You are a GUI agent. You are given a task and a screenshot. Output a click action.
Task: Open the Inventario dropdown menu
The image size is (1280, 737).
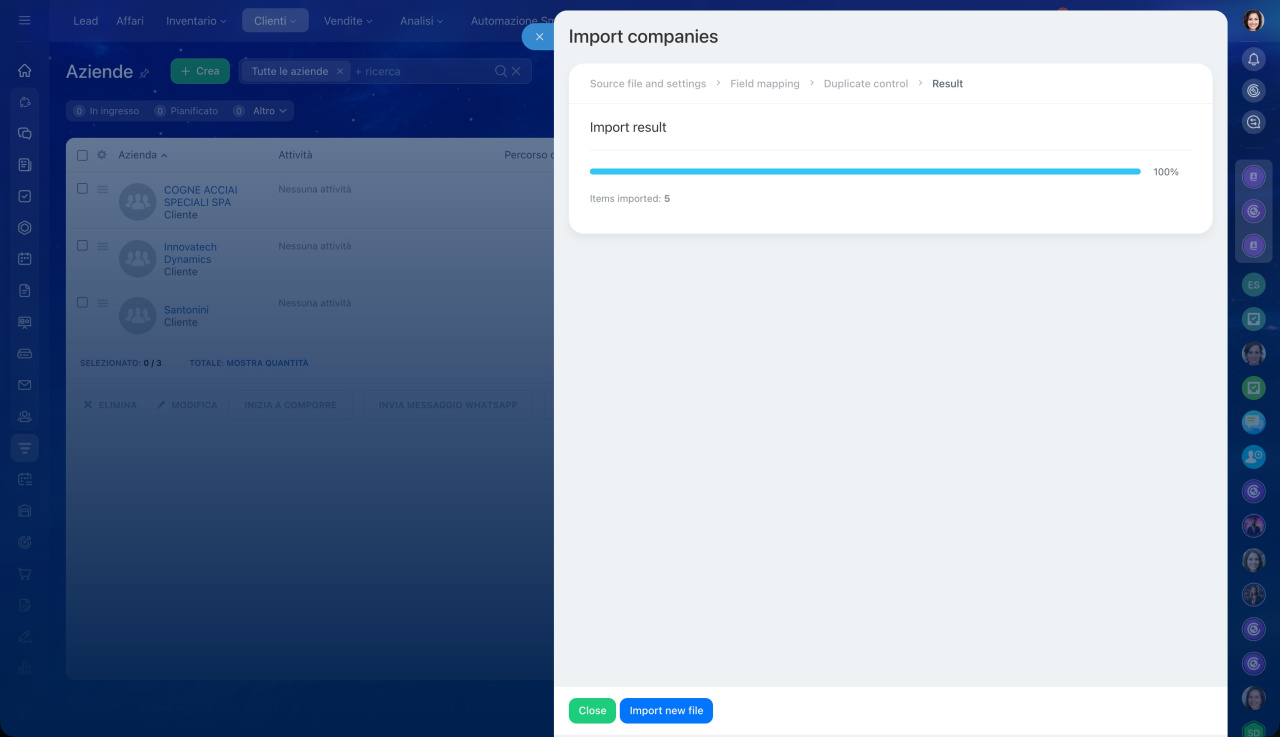tap(196, 21)
